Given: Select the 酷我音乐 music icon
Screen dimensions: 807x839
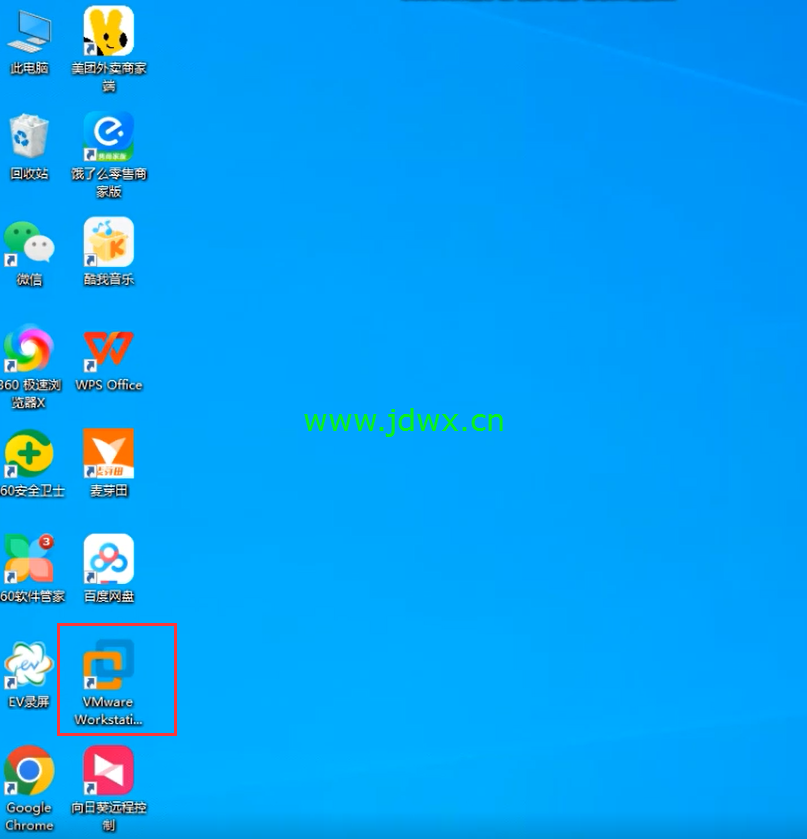Looking at the screenshot, I should pos(109,242).
